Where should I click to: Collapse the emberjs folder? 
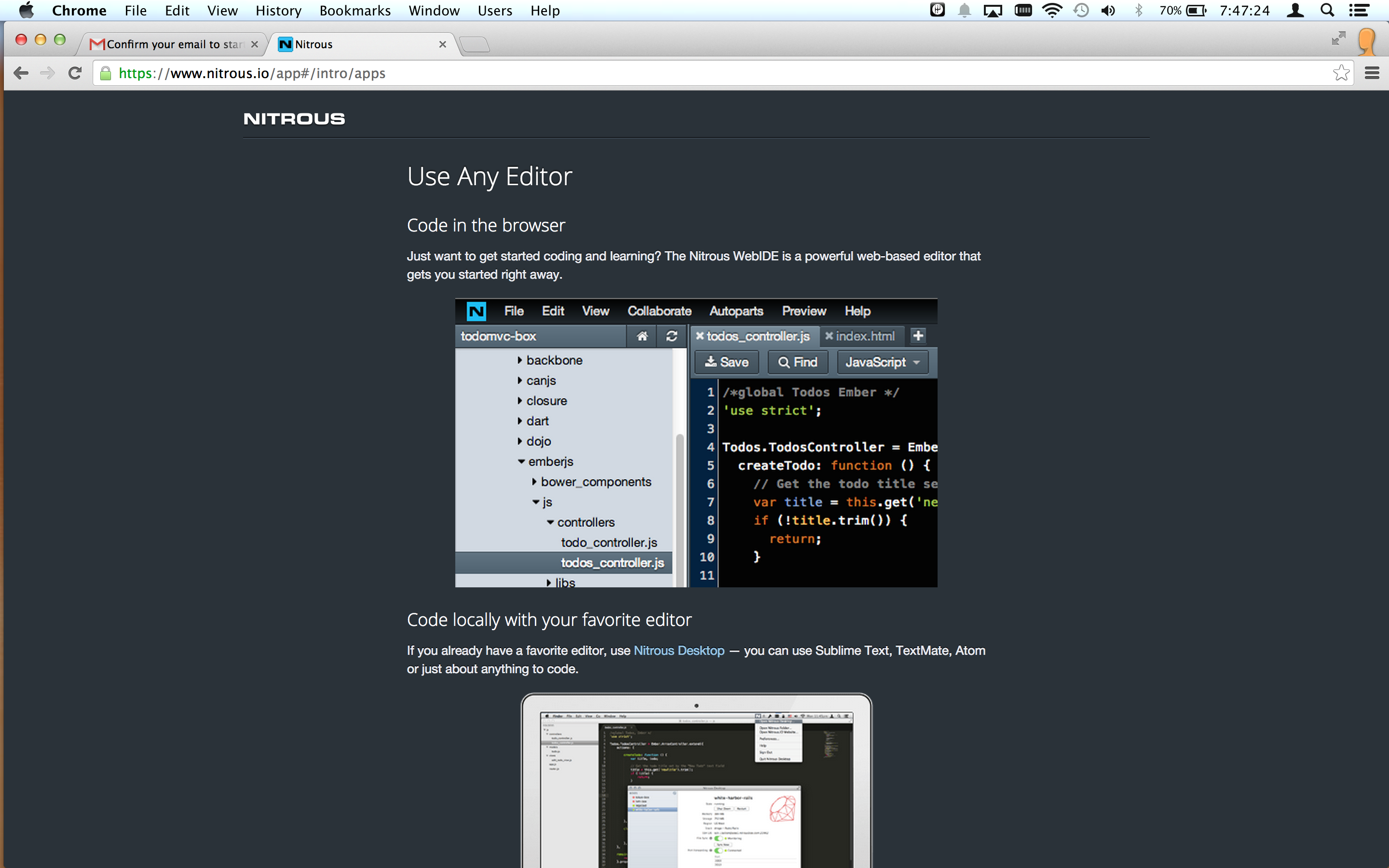[x=521, y=461]
